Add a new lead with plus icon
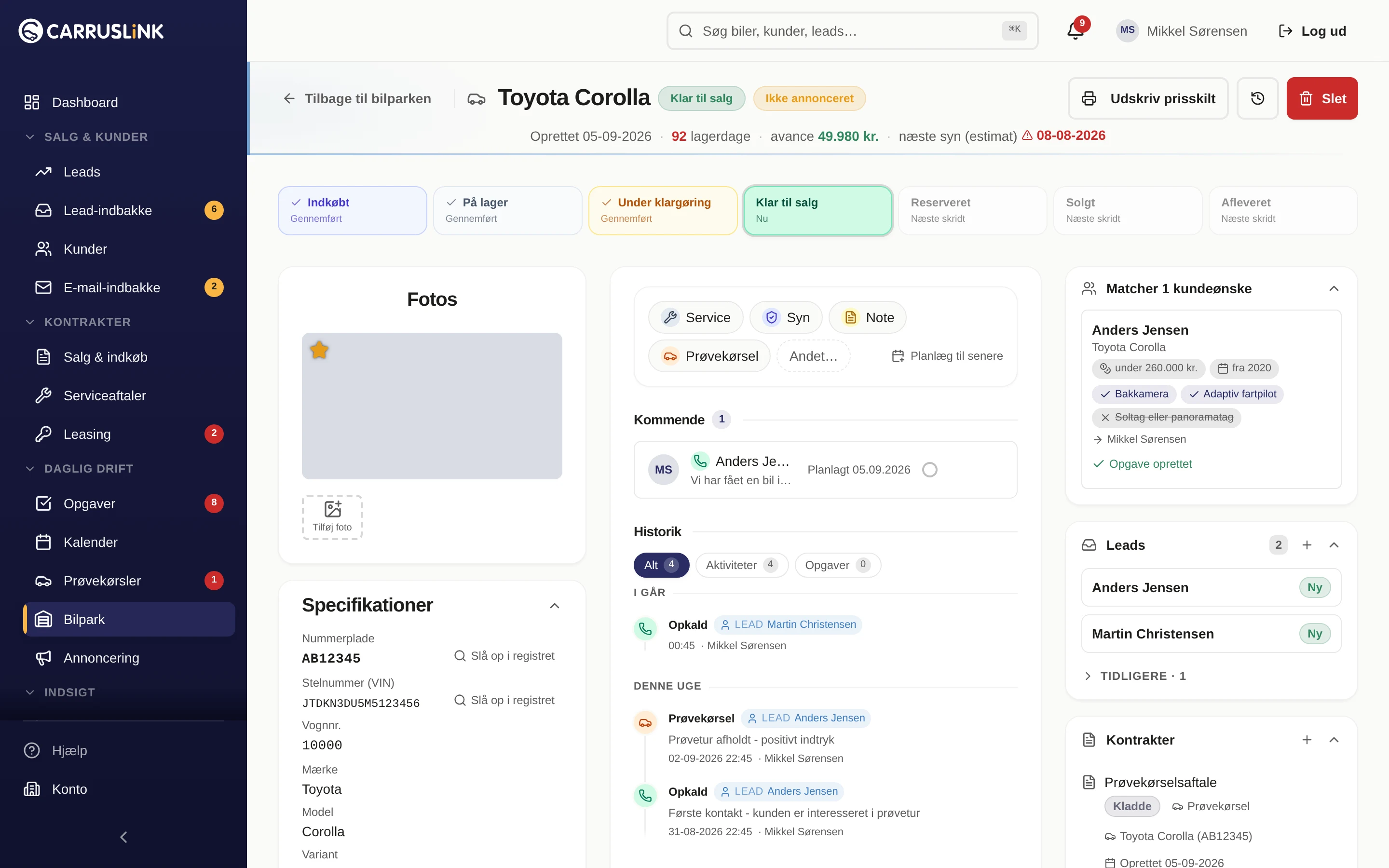1389x868 pixels. 1307,545
